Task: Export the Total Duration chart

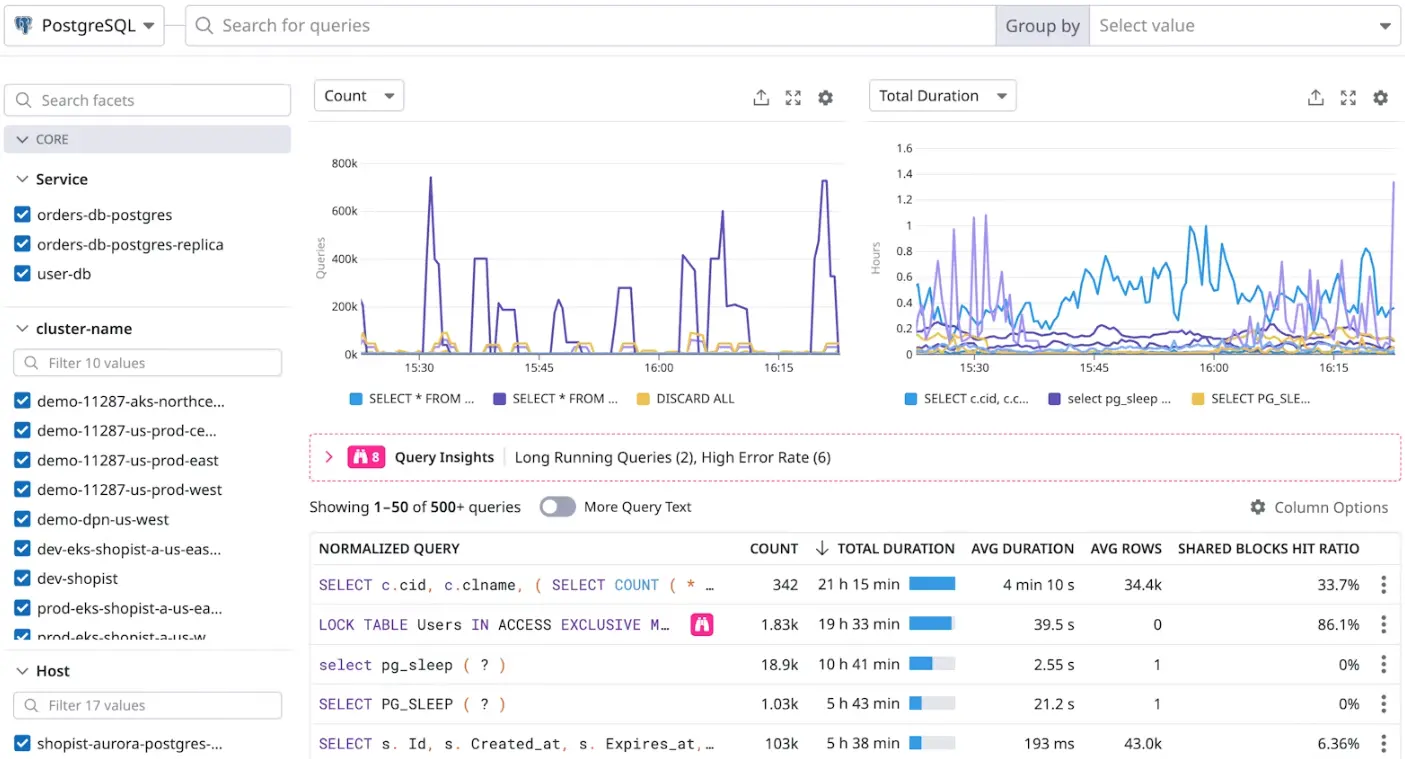Action: point(1315,97)
